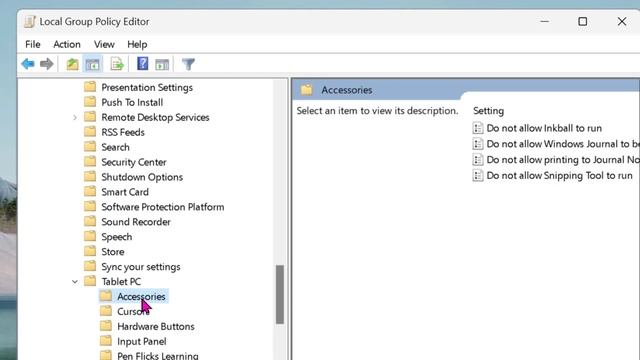Click the Hardware Buttons folder icon
The image size is (640, 360).
(x=106, y=326)
